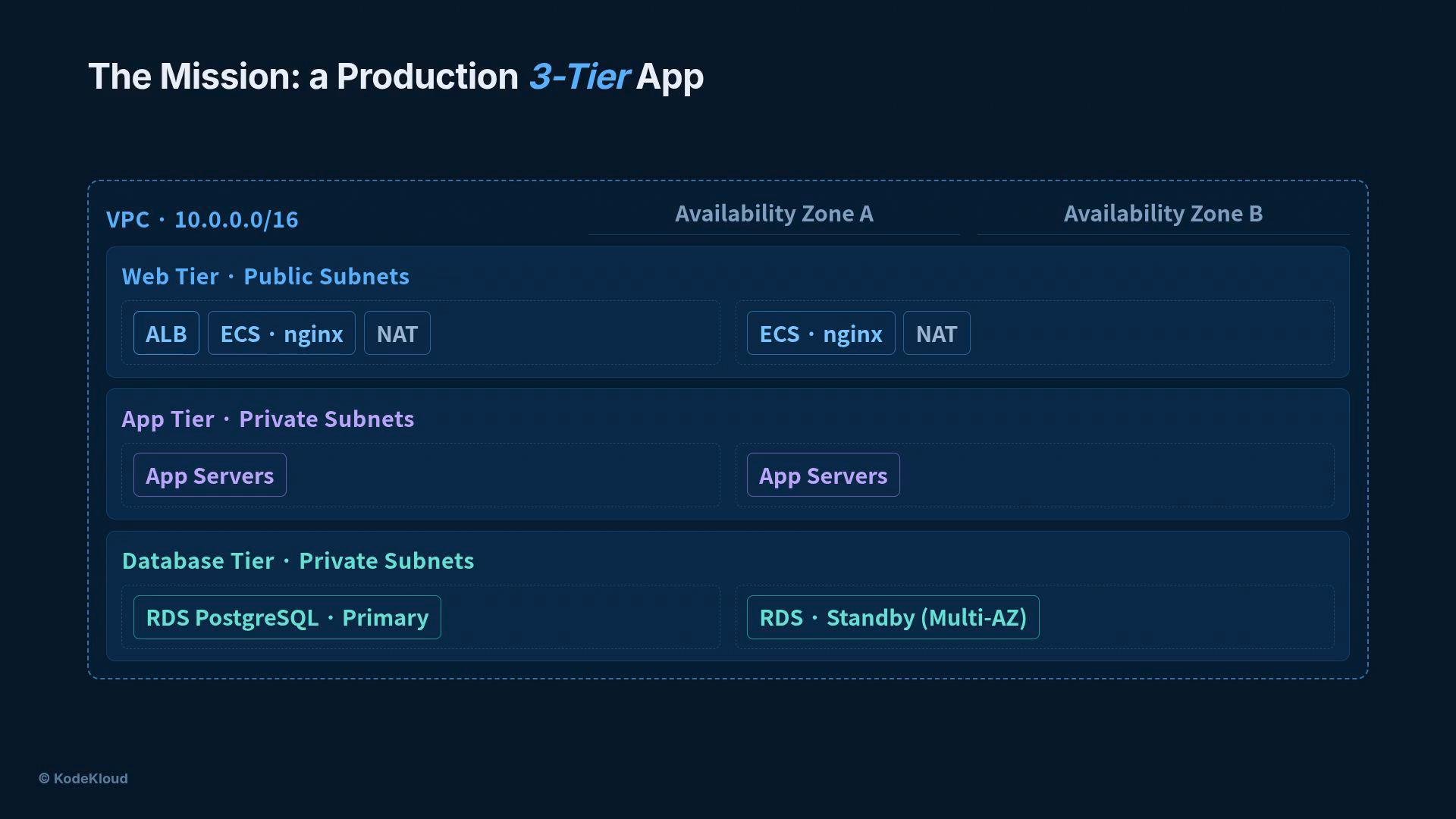Select the 'RDS · Standby (Multi-AZ)' box
1456x819 pixels.
893,617
